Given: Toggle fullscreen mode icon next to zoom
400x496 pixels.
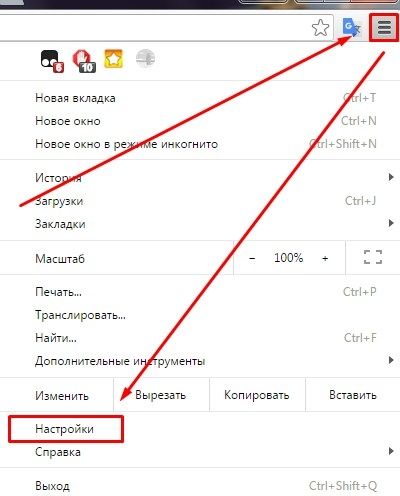Looking at the screenshot, I should (x=373, y=257).
